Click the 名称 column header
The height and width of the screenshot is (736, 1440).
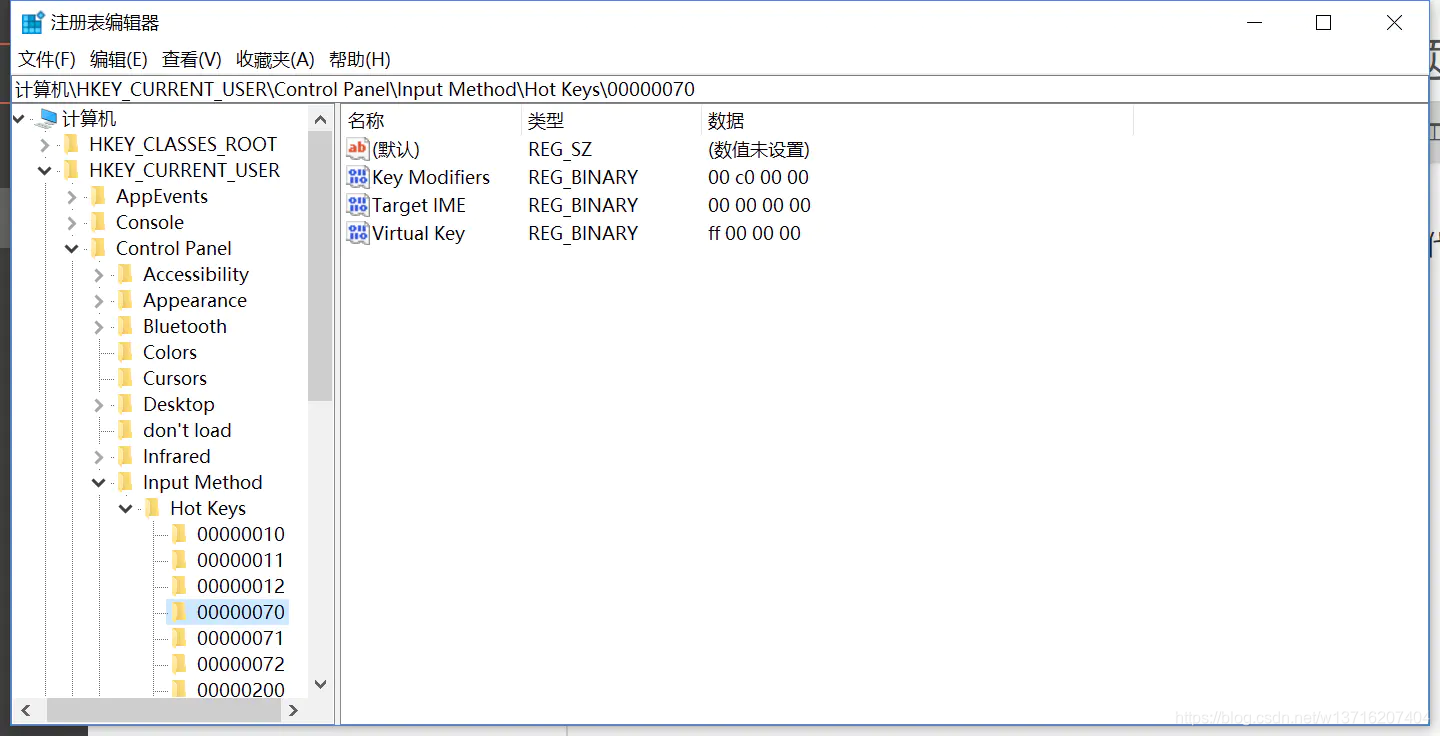367,120
